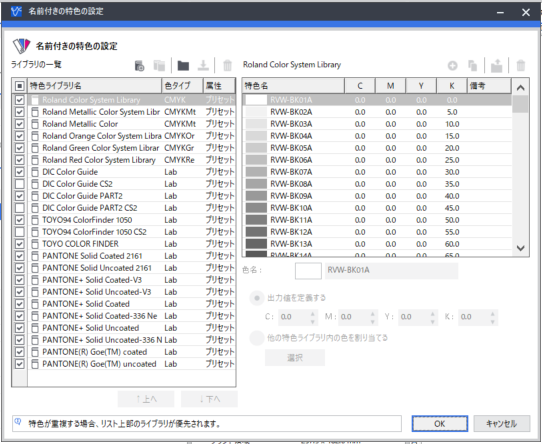This screenshot has width=542, height=444.
Task: Click the library icon of Roland Metallic Color
Action: coord(35,124)
